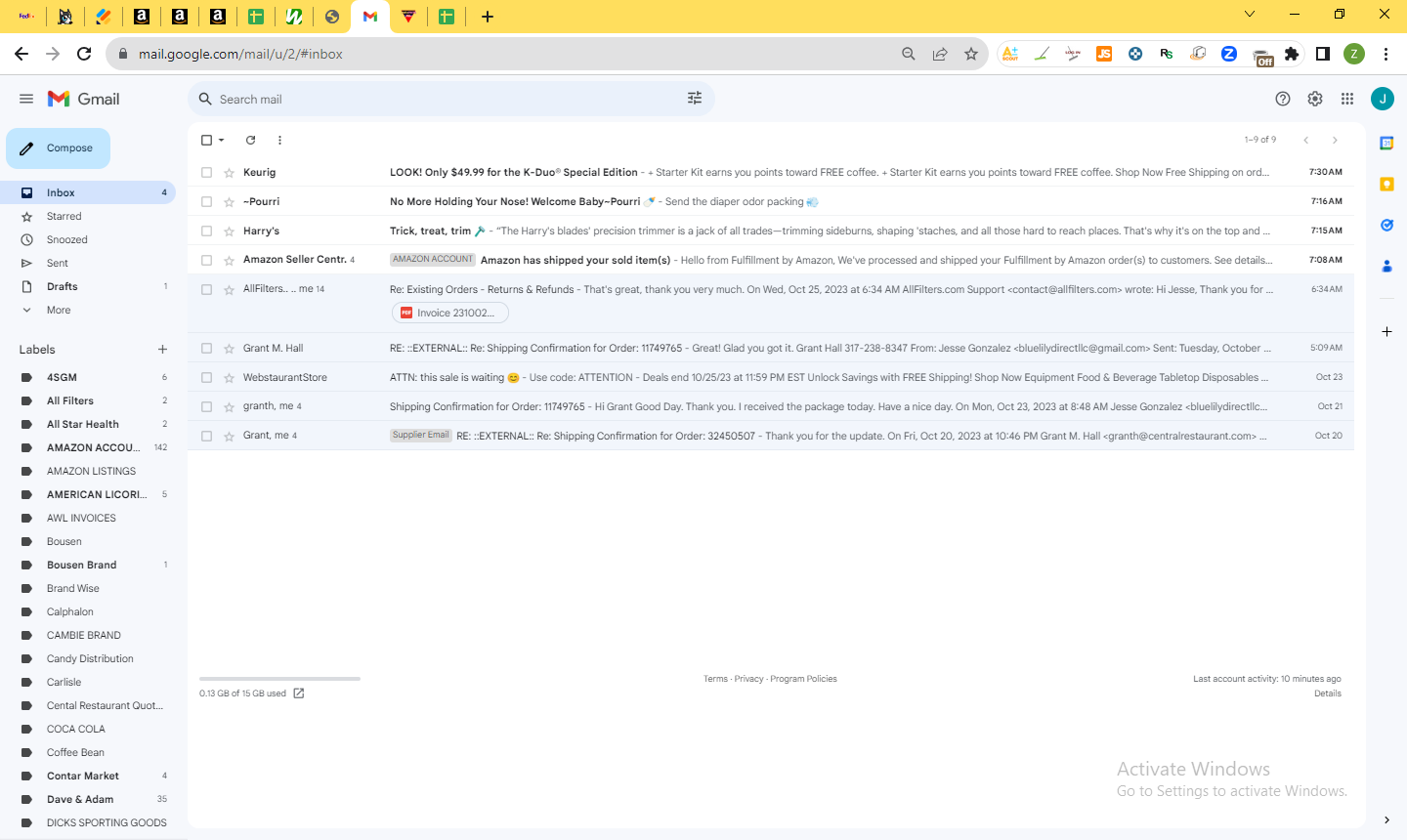Select the granth, me email checkbox

[x=206, y=407]
